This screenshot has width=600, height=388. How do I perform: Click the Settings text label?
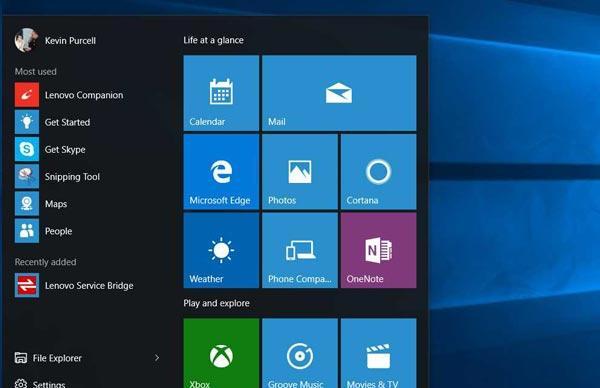tap(49, 384)
